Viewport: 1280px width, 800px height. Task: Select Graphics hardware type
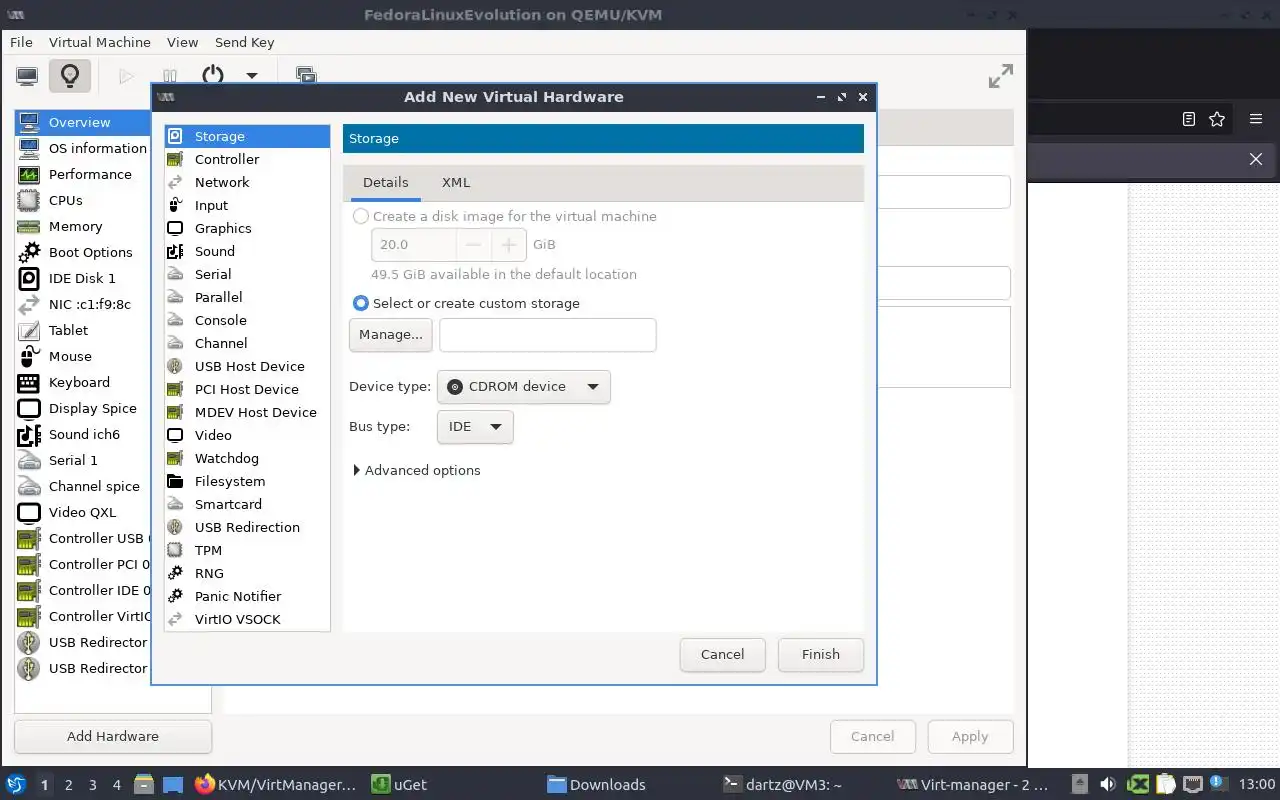(x=247, y=228)
